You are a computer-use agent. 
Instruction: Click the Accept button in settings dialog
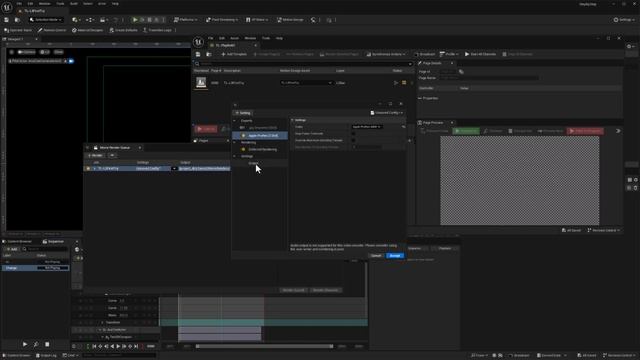click(395, 256)
